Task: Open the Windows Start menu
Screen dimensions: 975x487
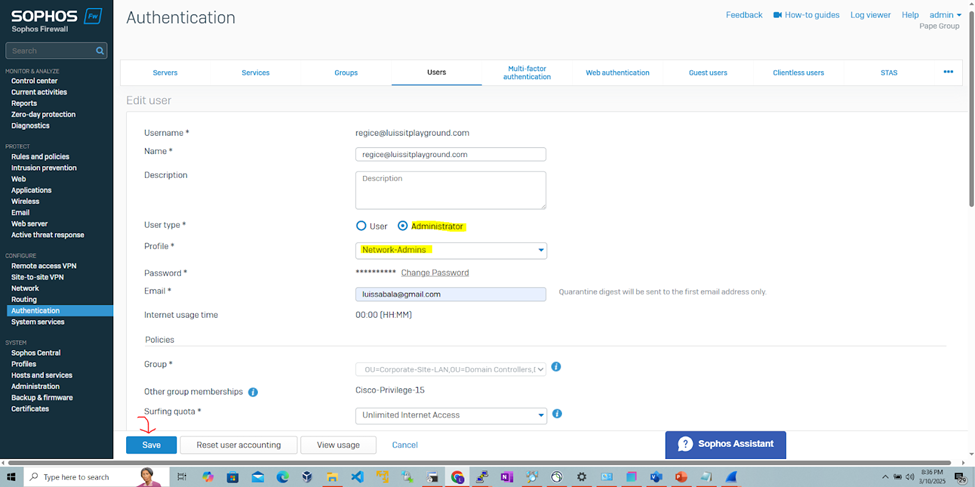Action: pyautogui.click(x=12, y=477)
